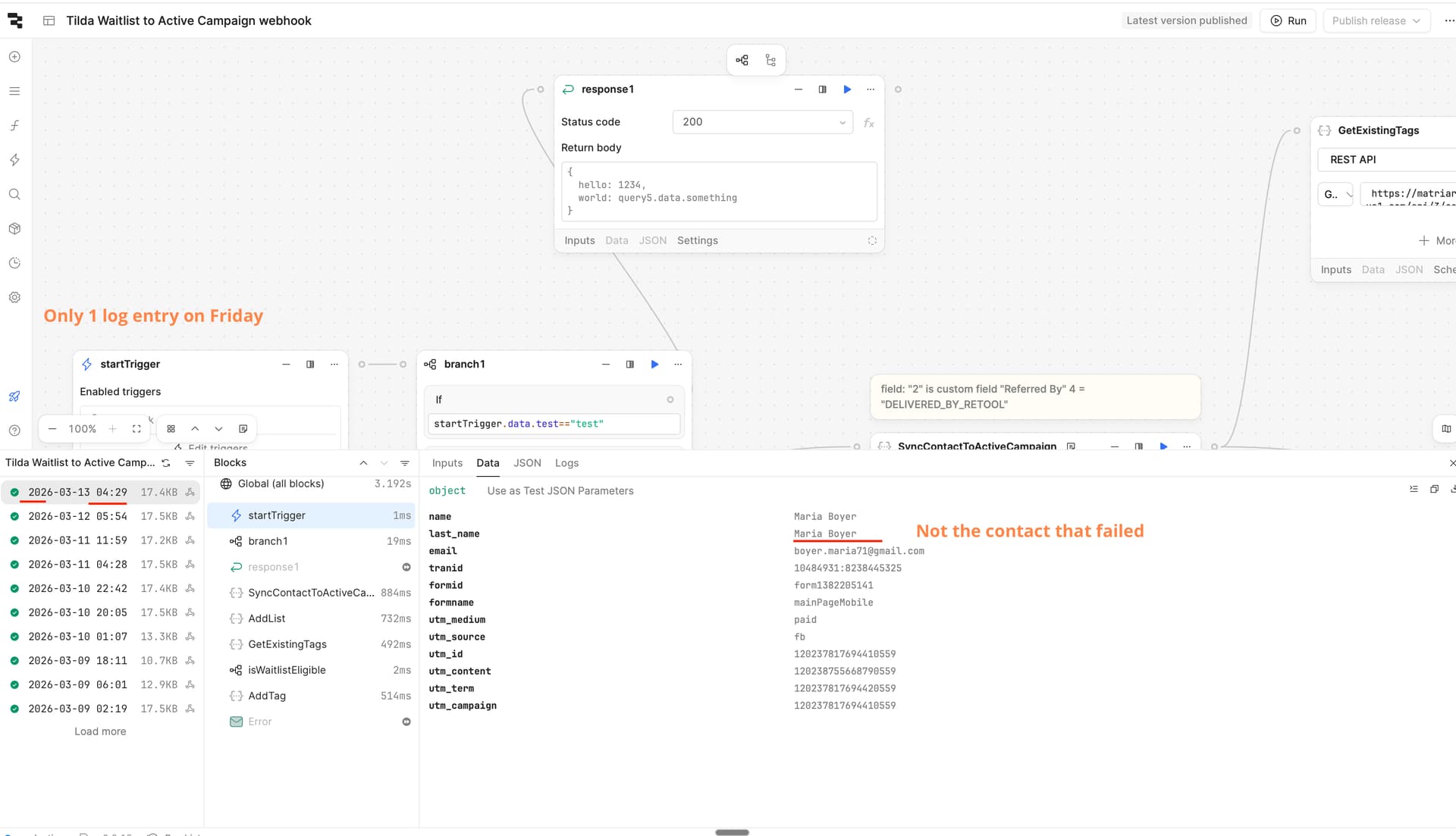
Task: Expand the Publish release dropdown
Action: tap(1376, 20)
